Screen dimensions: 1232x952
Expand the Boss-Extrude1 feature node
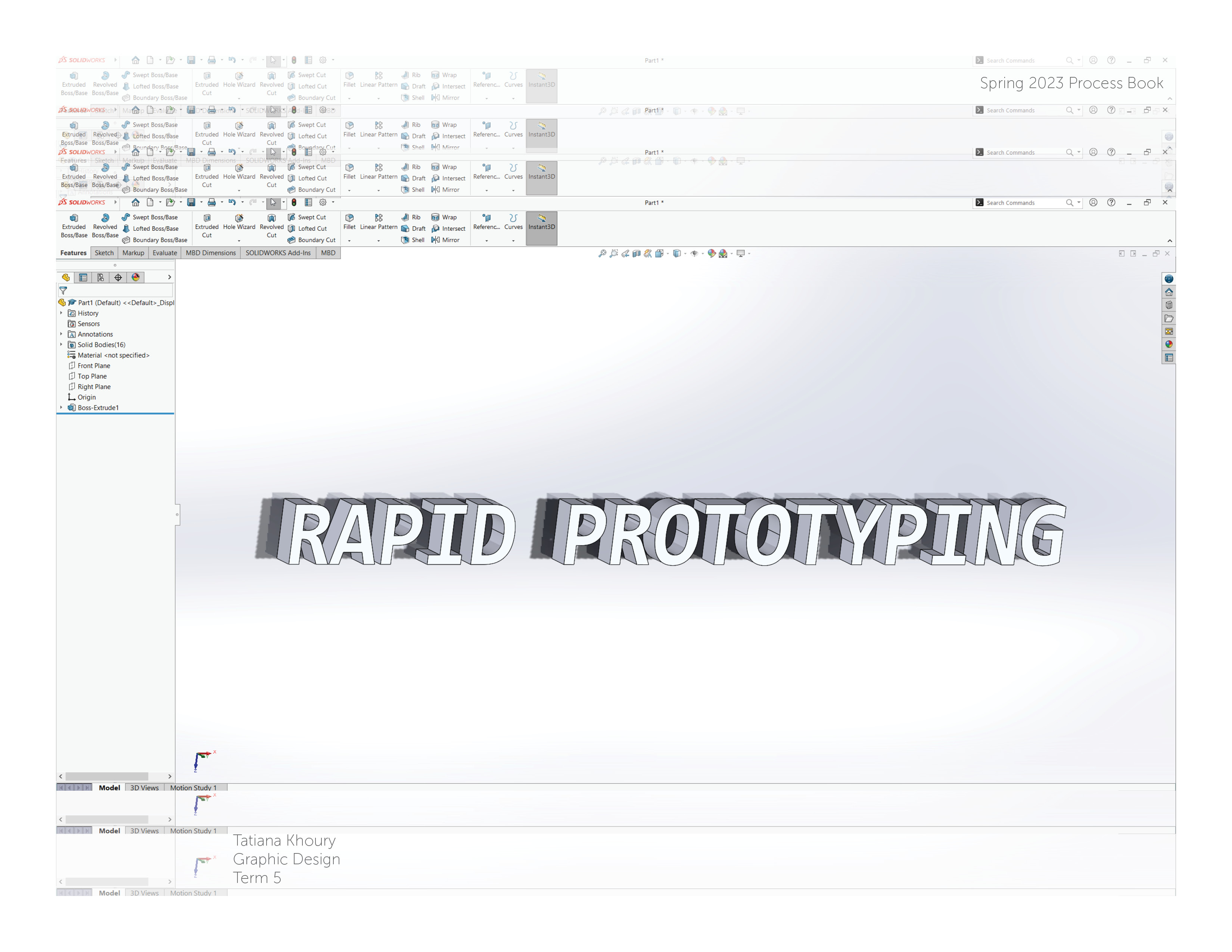(62, 408)
